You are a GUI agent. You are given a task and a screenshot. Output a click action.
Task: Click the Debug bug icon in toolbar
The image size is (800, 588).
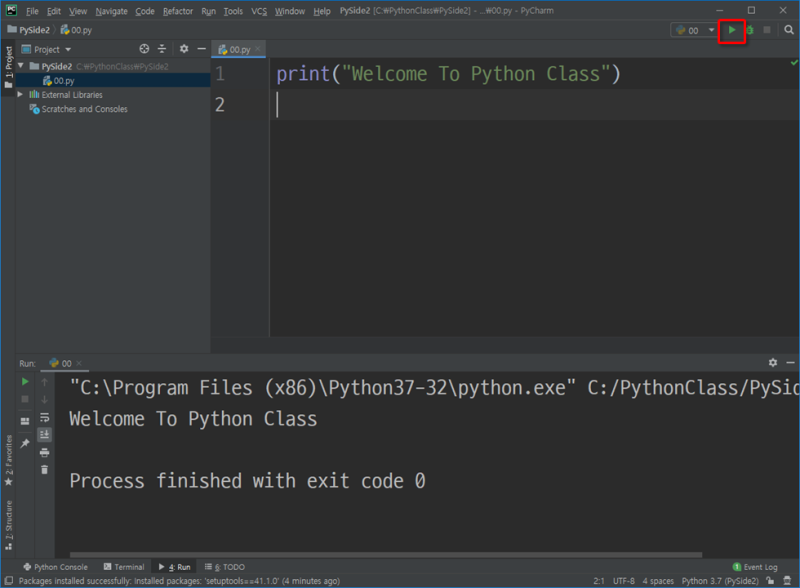click(x=749, y=30)
